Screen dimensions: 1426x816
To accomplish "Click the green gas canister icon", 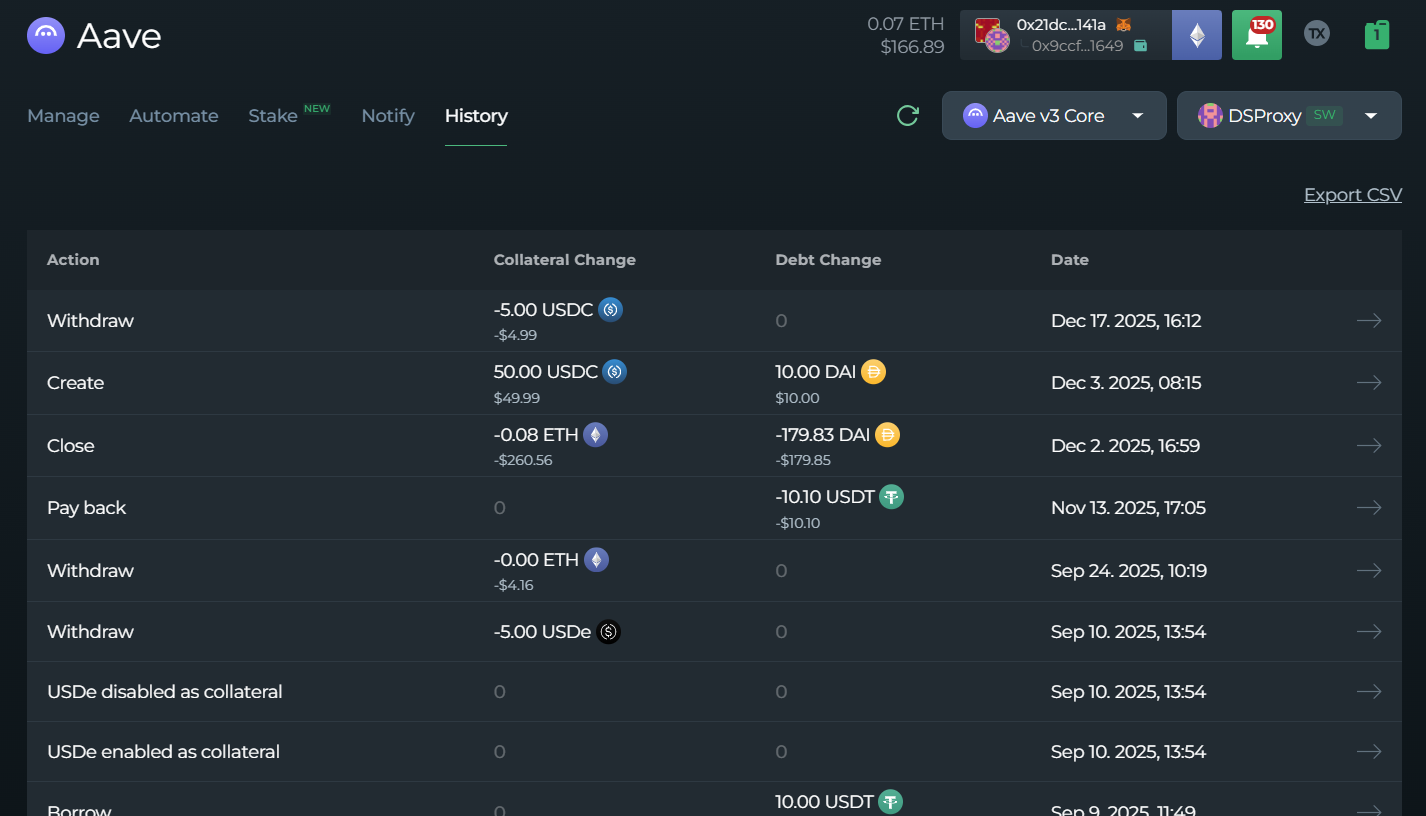I will pos(1377,35).
